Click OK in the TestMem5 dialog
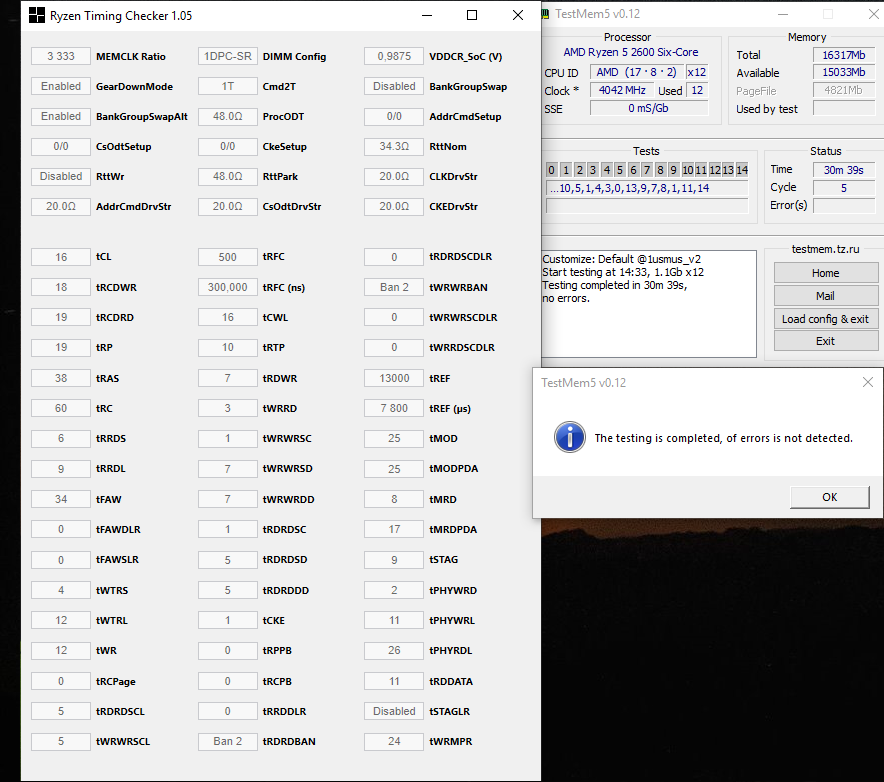 tap(829, 497)
